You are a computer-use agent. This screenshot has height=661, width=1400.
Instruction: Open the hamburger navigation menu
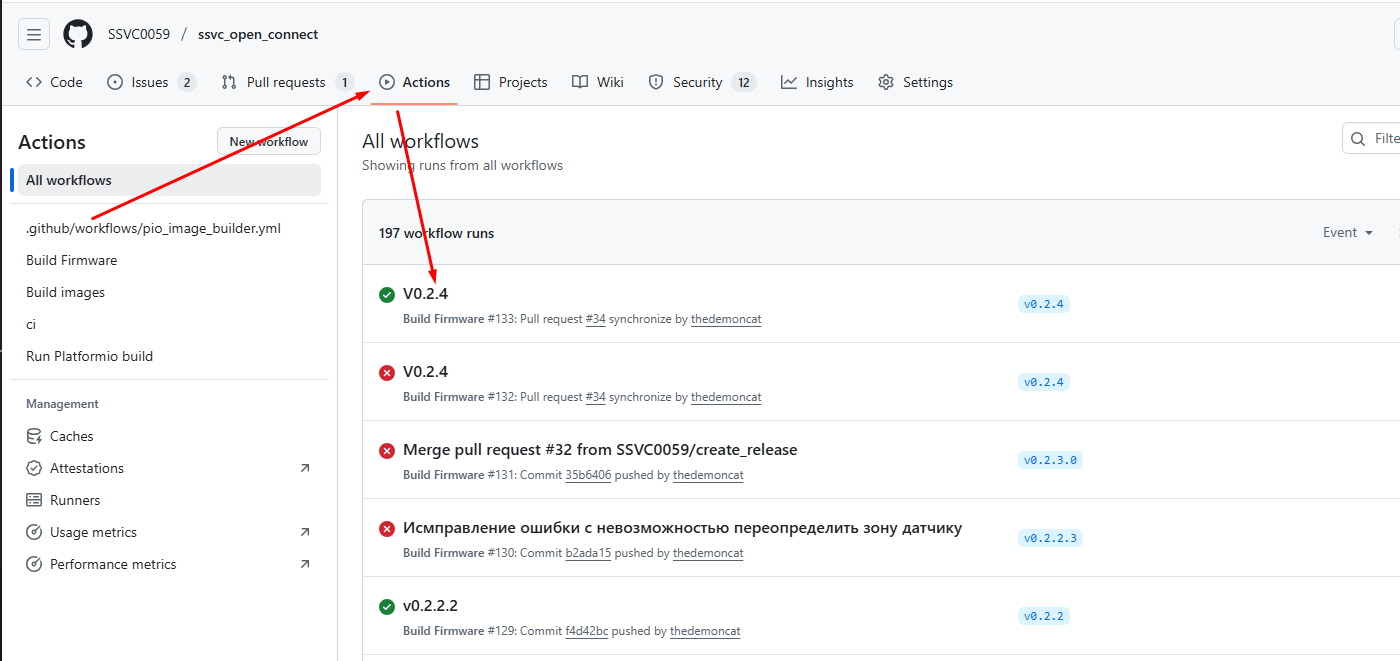[x=34, y=35]
